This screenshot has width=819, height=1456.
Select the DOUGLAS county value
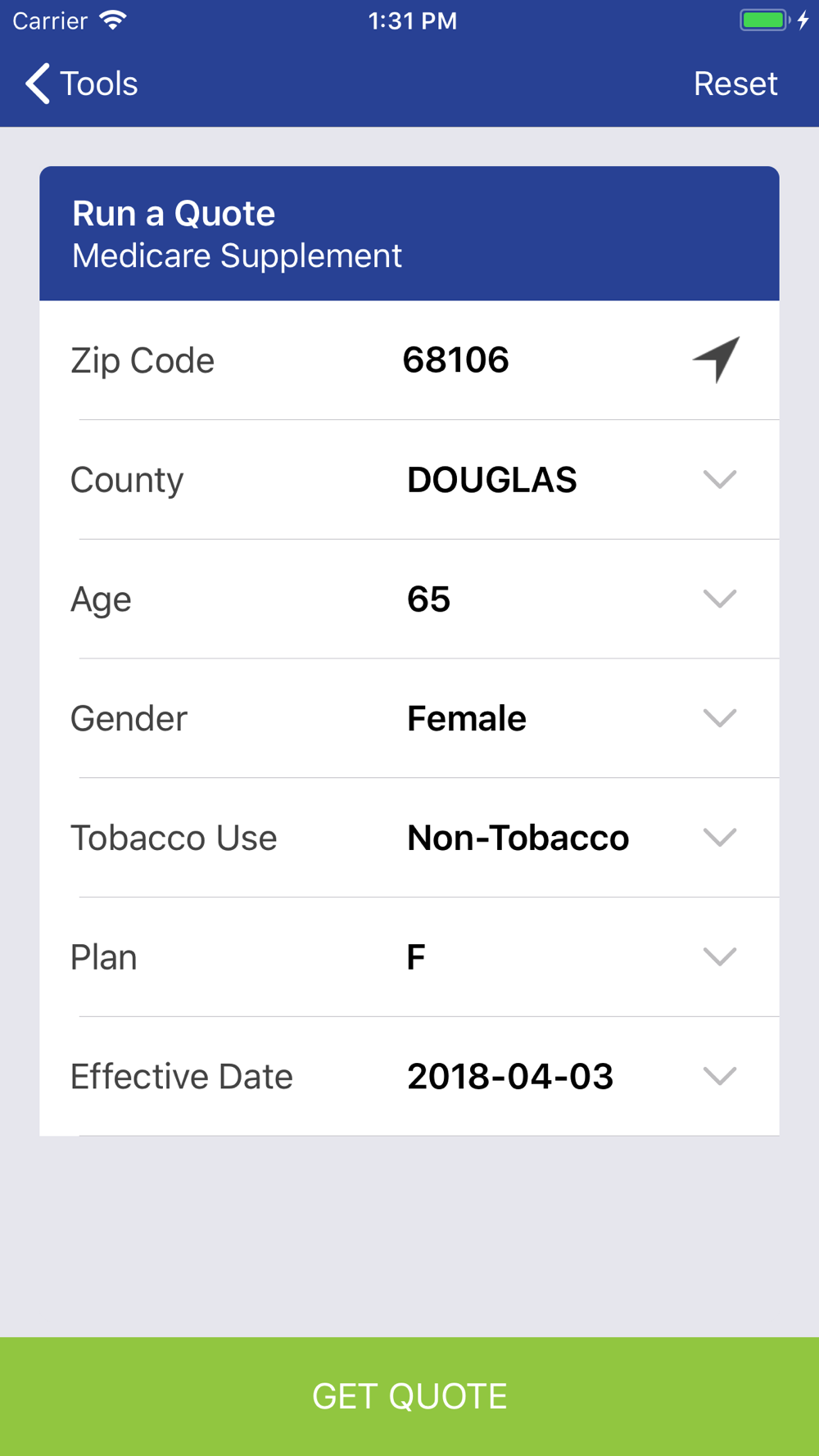[492, 480]
